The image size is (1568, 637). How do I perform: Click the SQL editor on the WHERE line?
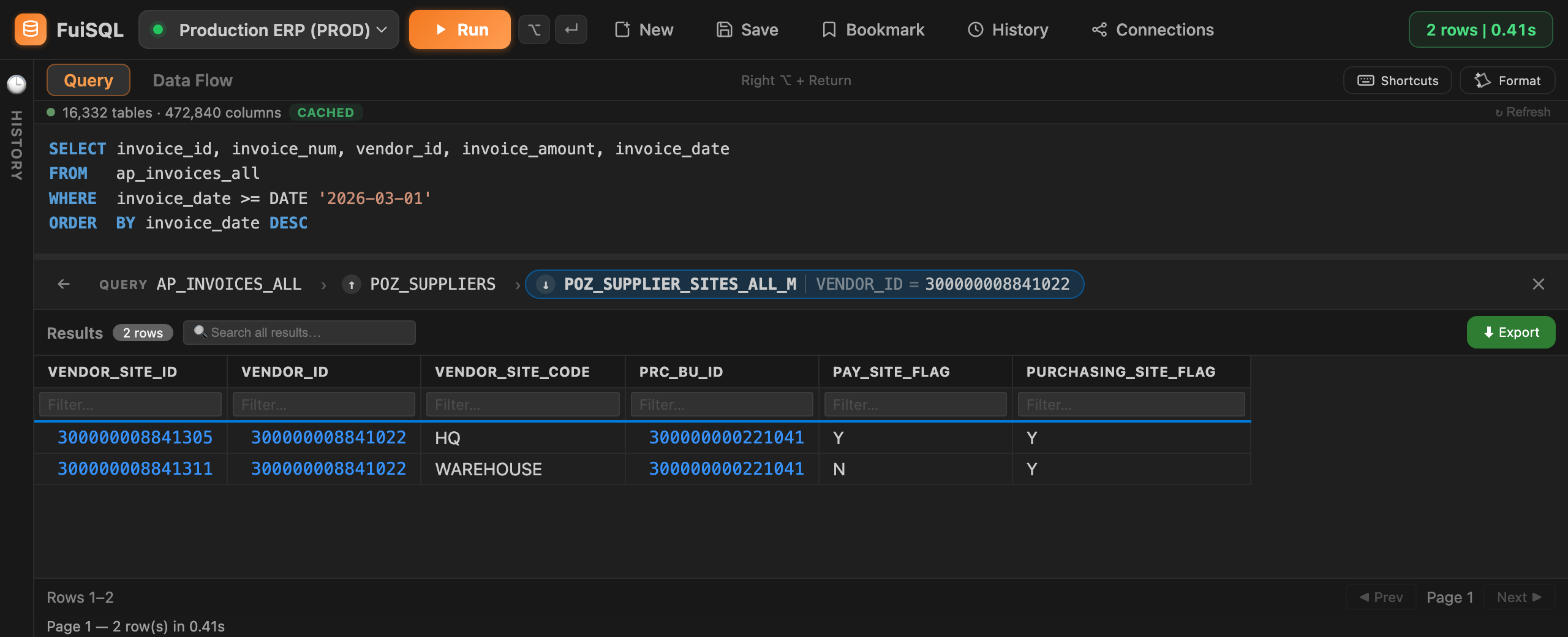(240, 198)
